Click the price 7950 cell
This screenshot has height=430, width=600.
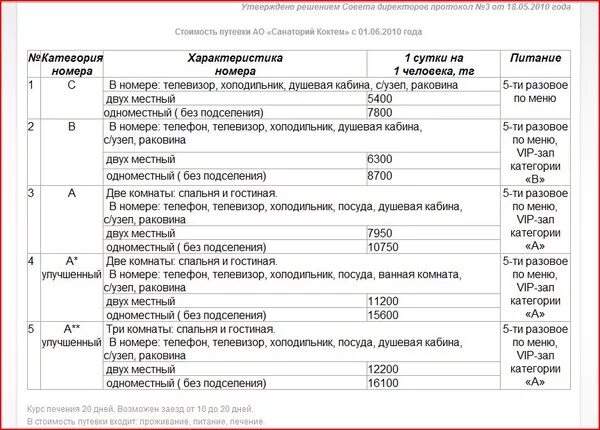pos(433,233)
